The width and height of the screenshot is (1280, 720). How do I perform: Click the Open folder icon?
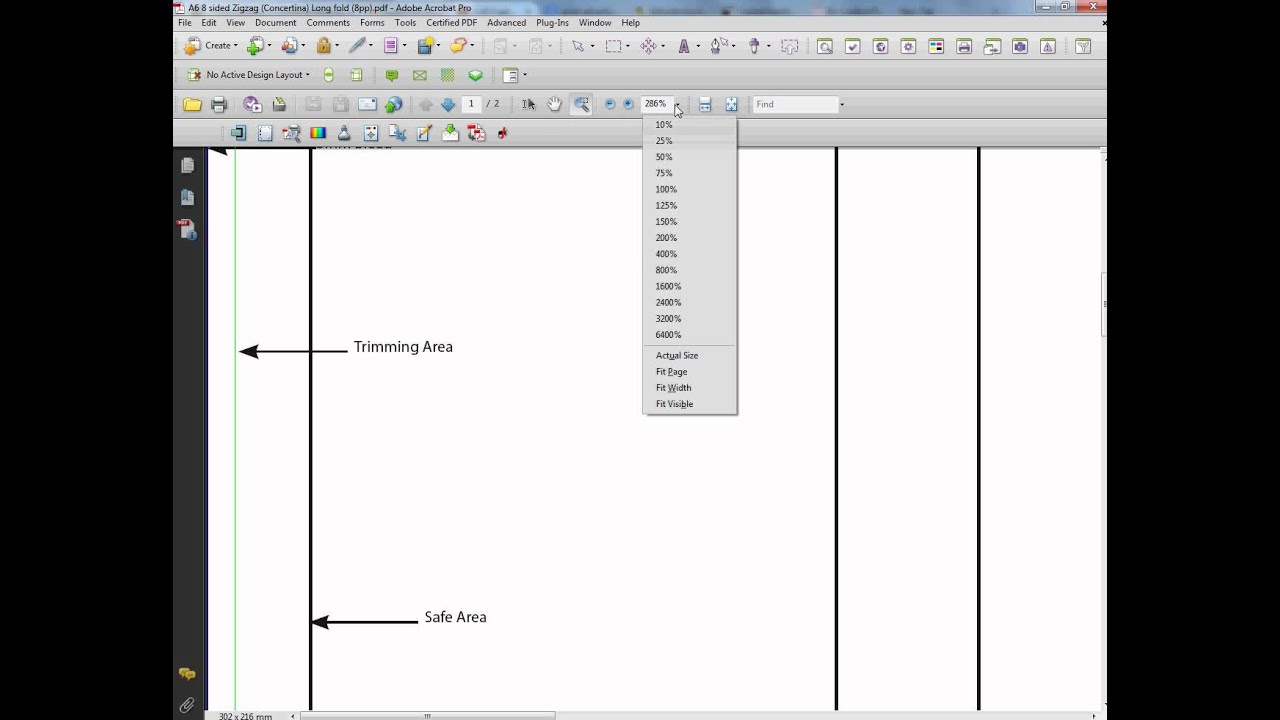coord(192,104)
